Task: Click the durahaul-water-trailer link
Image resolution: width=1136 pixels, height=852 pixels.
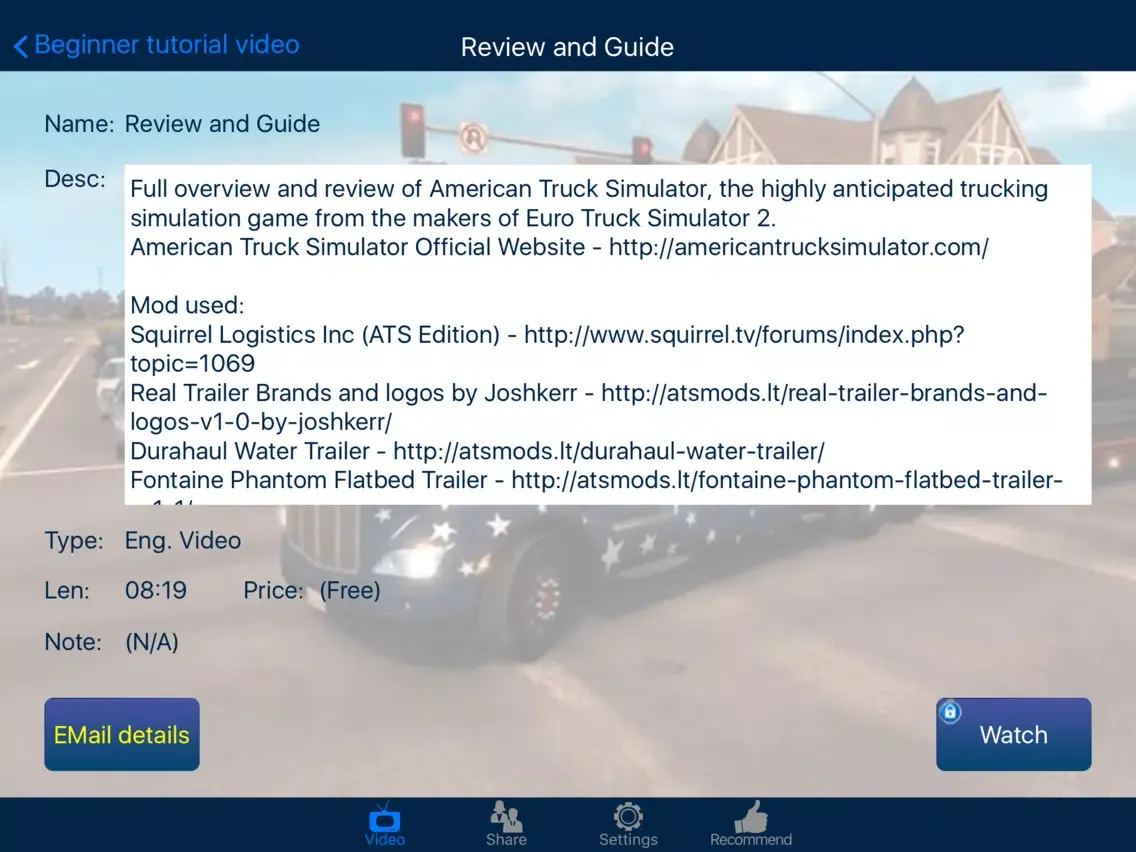Action: point(609,451)
